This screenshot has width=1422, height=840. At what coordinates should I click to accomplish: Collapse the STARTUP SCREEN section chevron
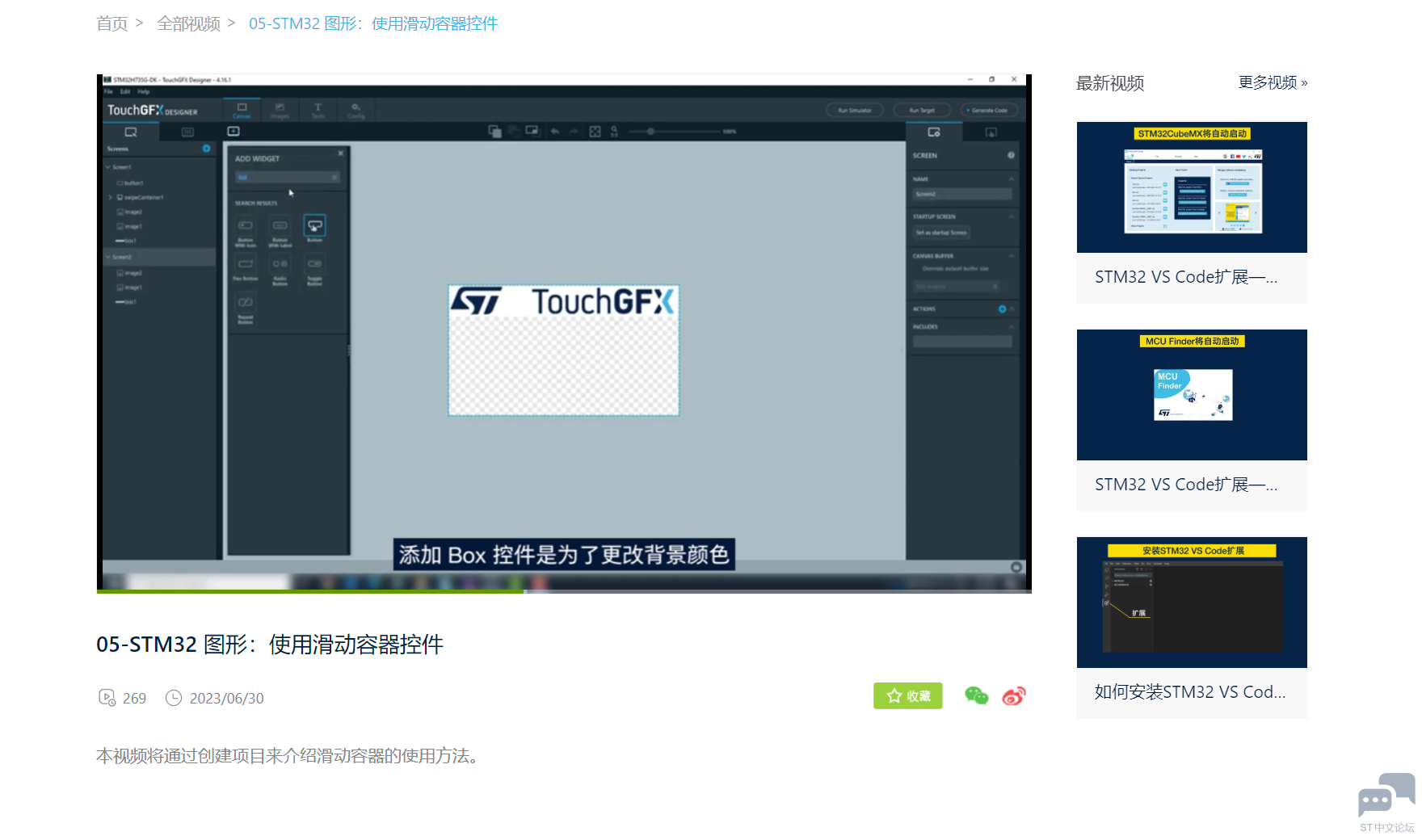(1011, 216)
